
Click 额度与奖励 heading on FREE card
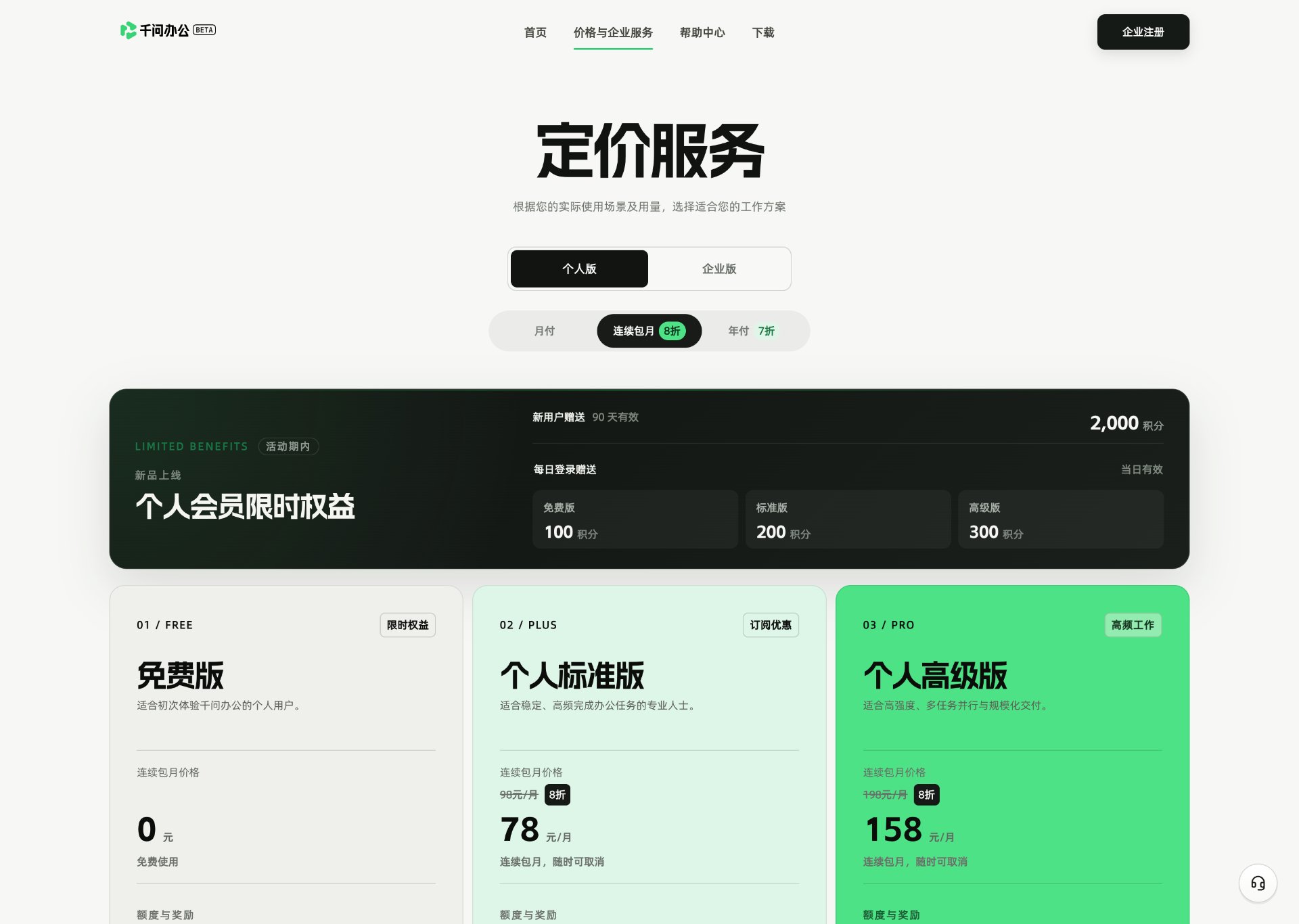pos(165,915)
